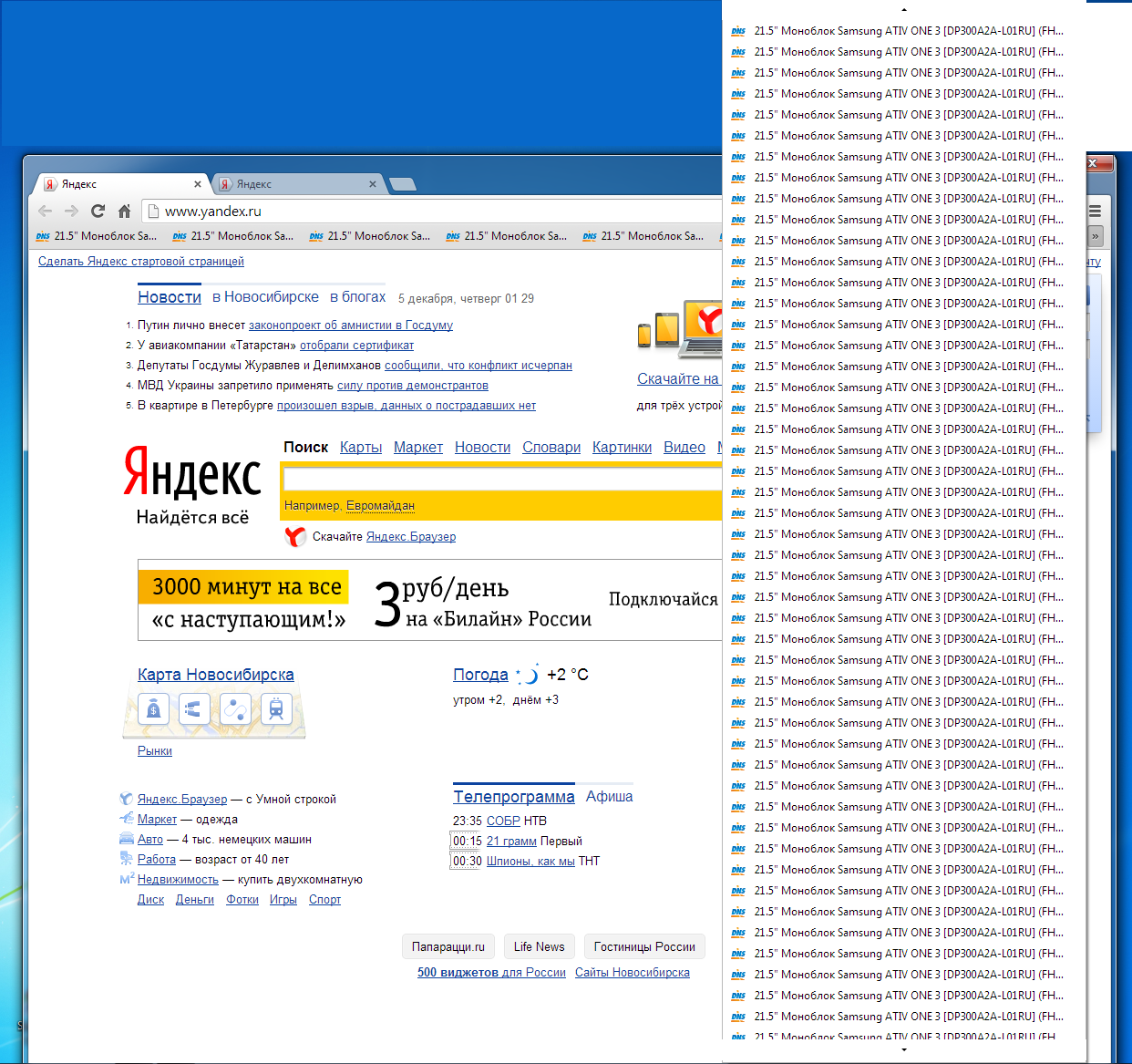This screenshot has height=1064, width=1132.
Task: Open the amnesty bill news link
Action: tap(351, 325)
